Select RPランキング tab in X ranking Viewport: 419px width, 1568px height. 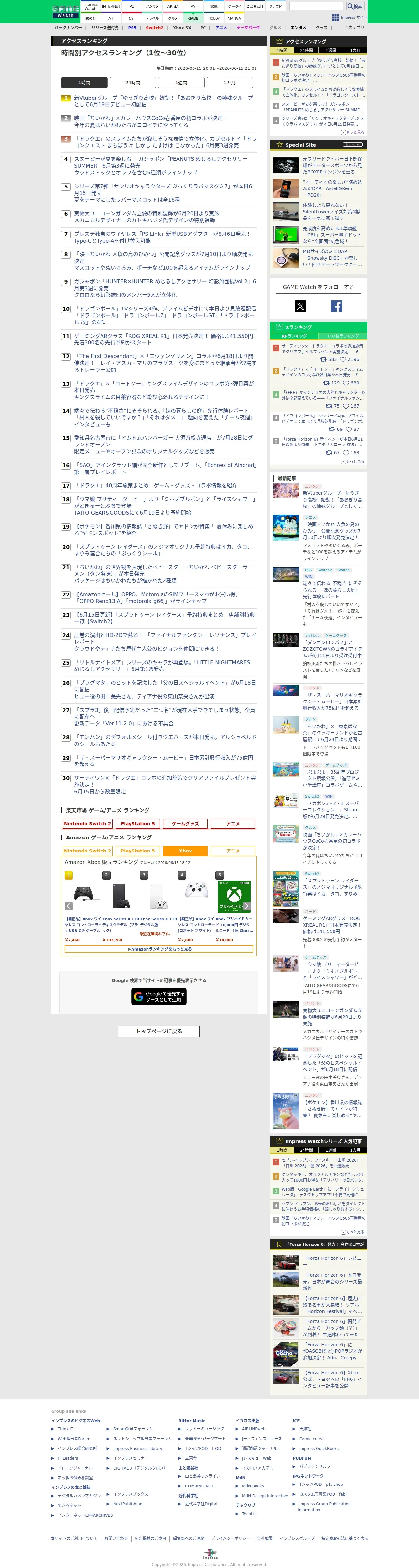click(x=294, y=336)
